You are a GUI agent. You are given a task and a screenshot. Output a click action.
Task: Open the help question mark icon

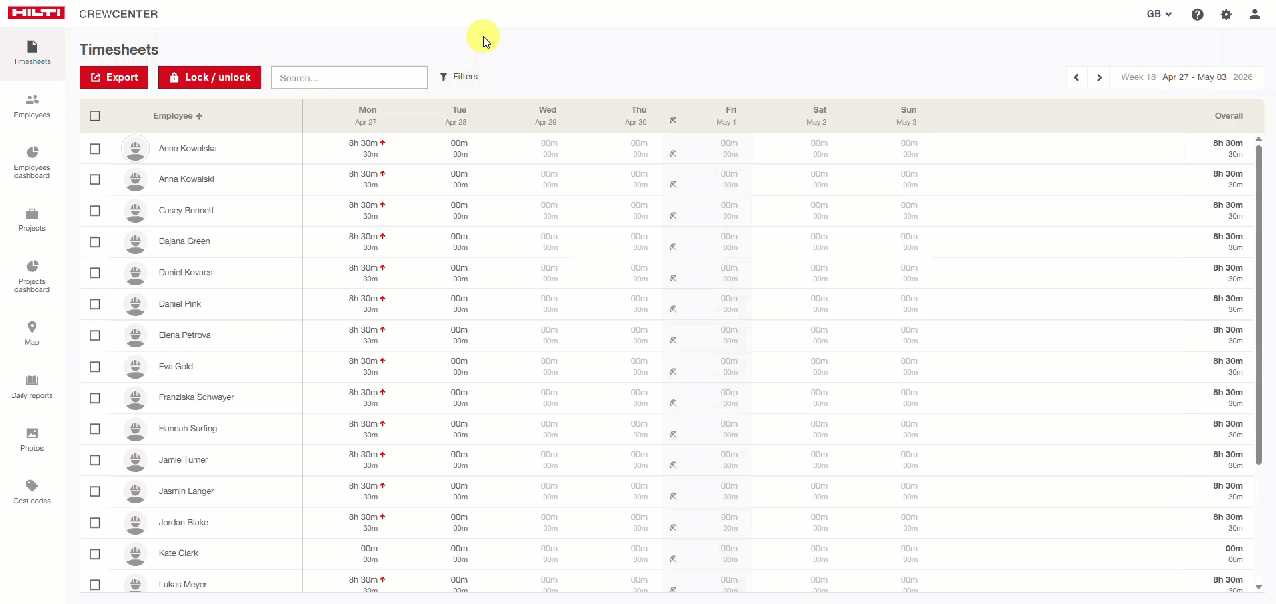tap(1197, 15)
